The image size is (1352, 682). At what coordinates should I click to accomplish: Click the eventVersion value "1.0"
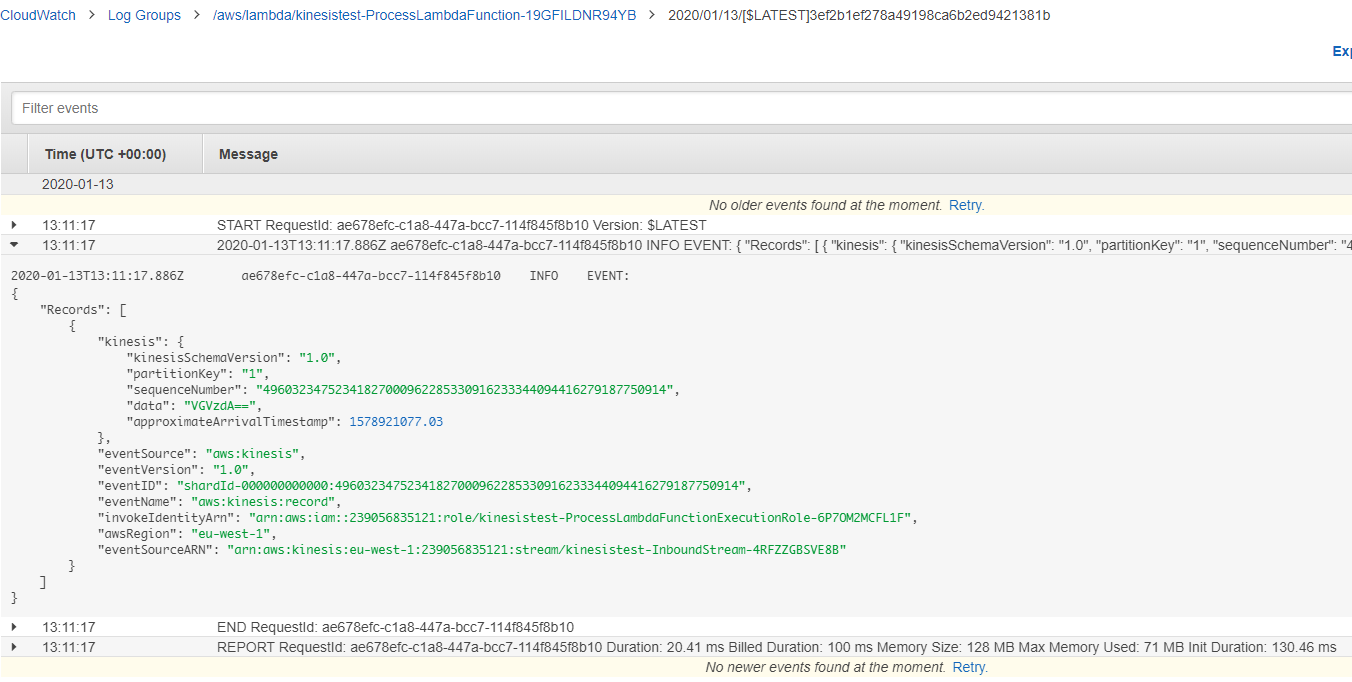coord(233,469)
